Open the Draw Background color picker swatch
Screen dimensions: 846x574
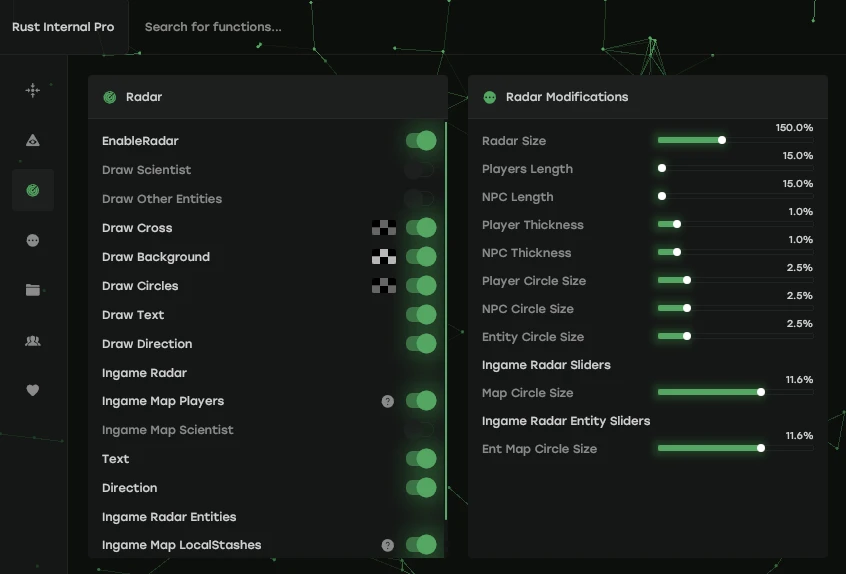(x=384, y=257)
